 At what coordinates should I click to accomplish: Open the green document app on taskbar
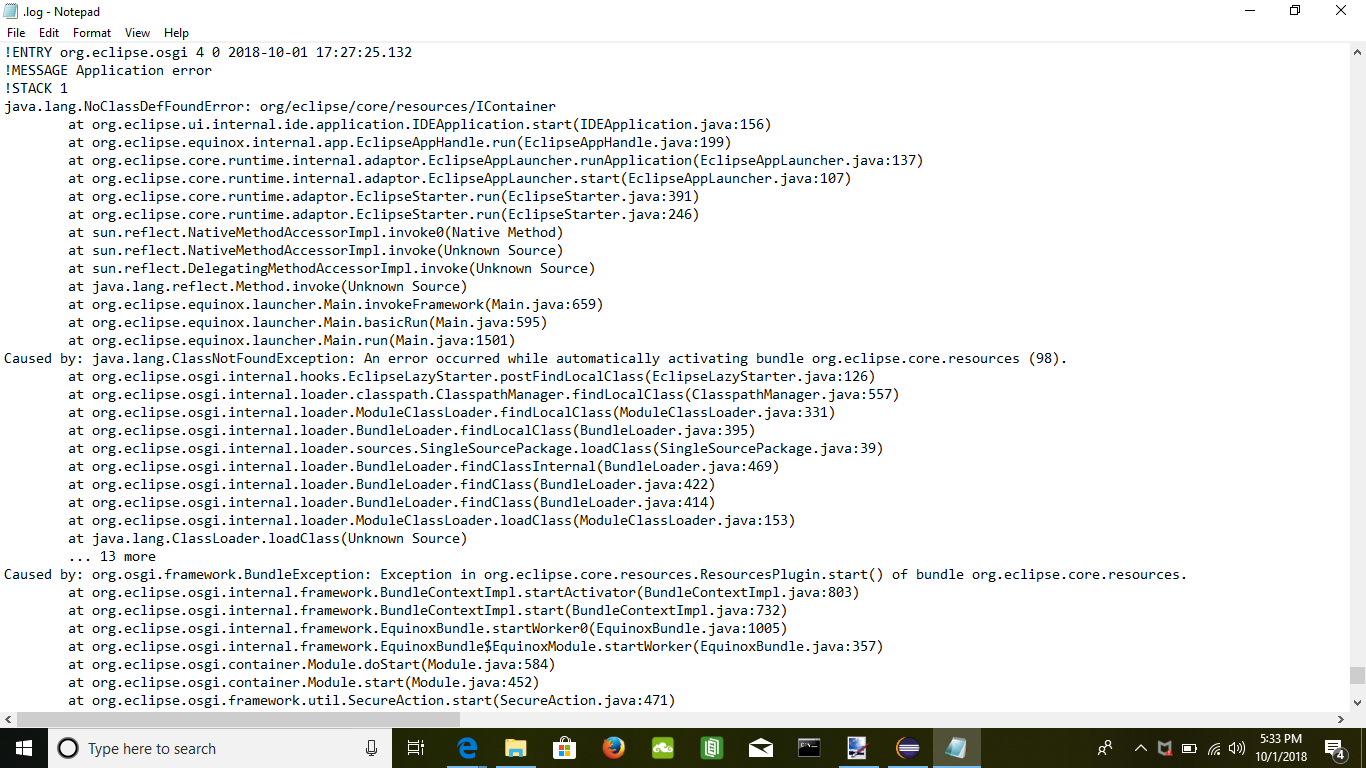point(712,748)
